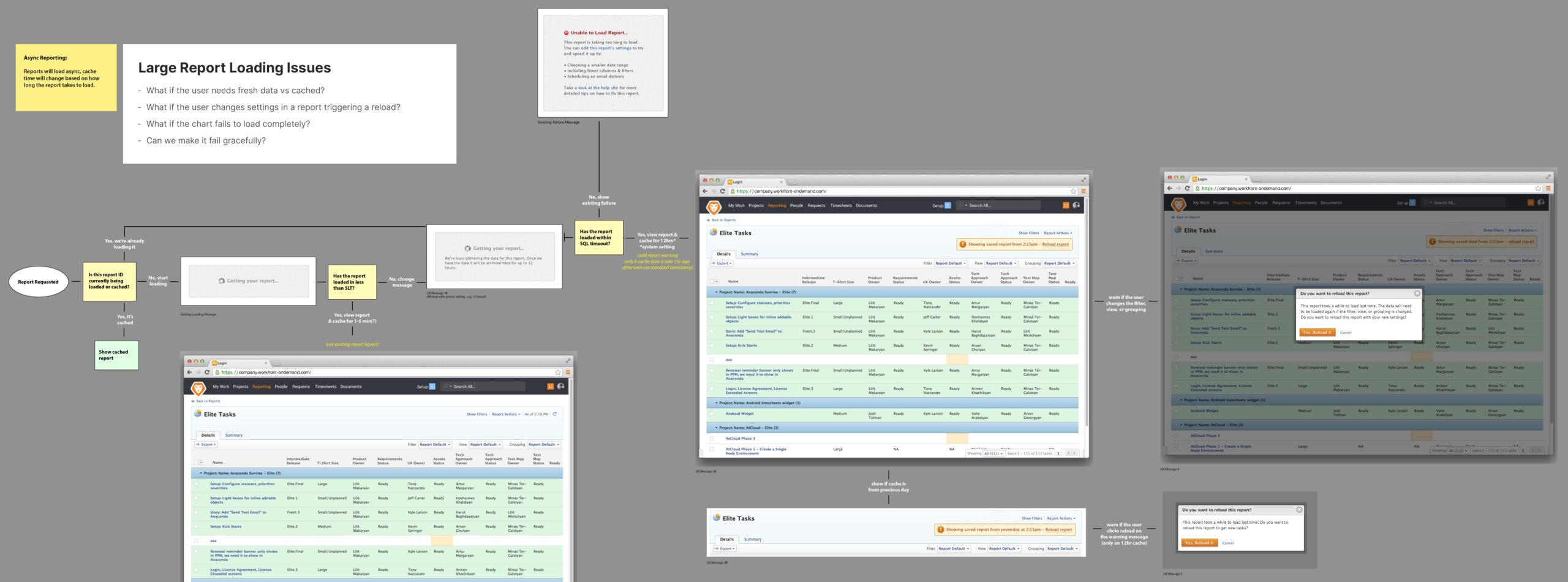This screenshot has height=582, width=1568.
Task: Open 'All (111)' showing dropdown in the 'Reload report' banner window
Action: pyautogui.click(x=993, y=453)
